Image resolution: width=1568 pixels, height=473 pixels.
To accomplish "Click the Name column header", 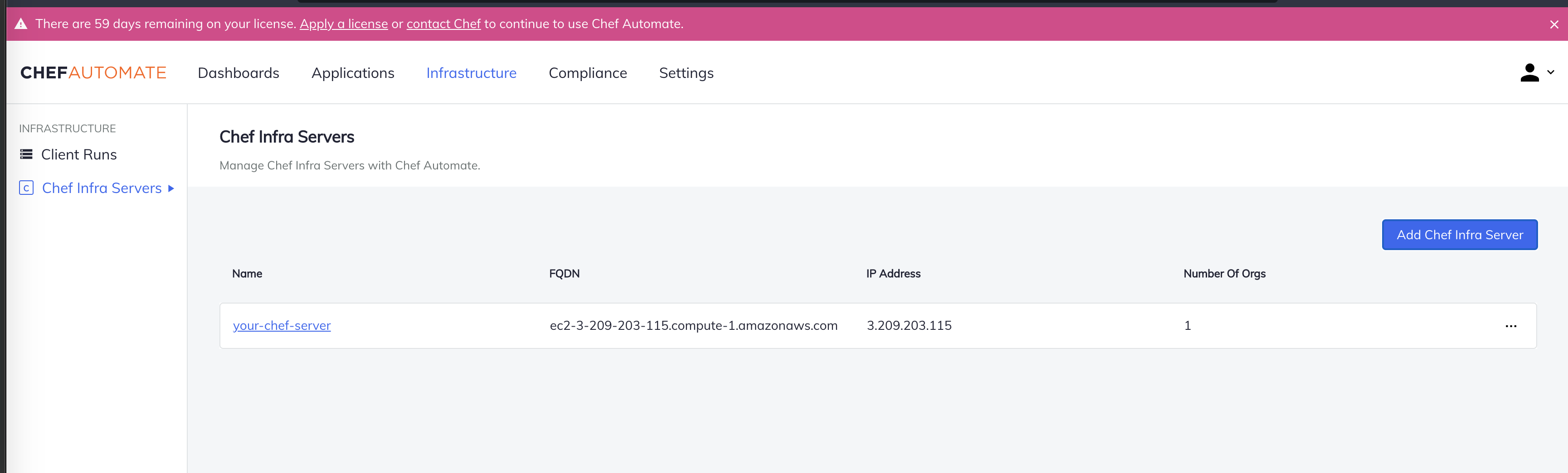I will pyautogui.click(x=247, y=273).
